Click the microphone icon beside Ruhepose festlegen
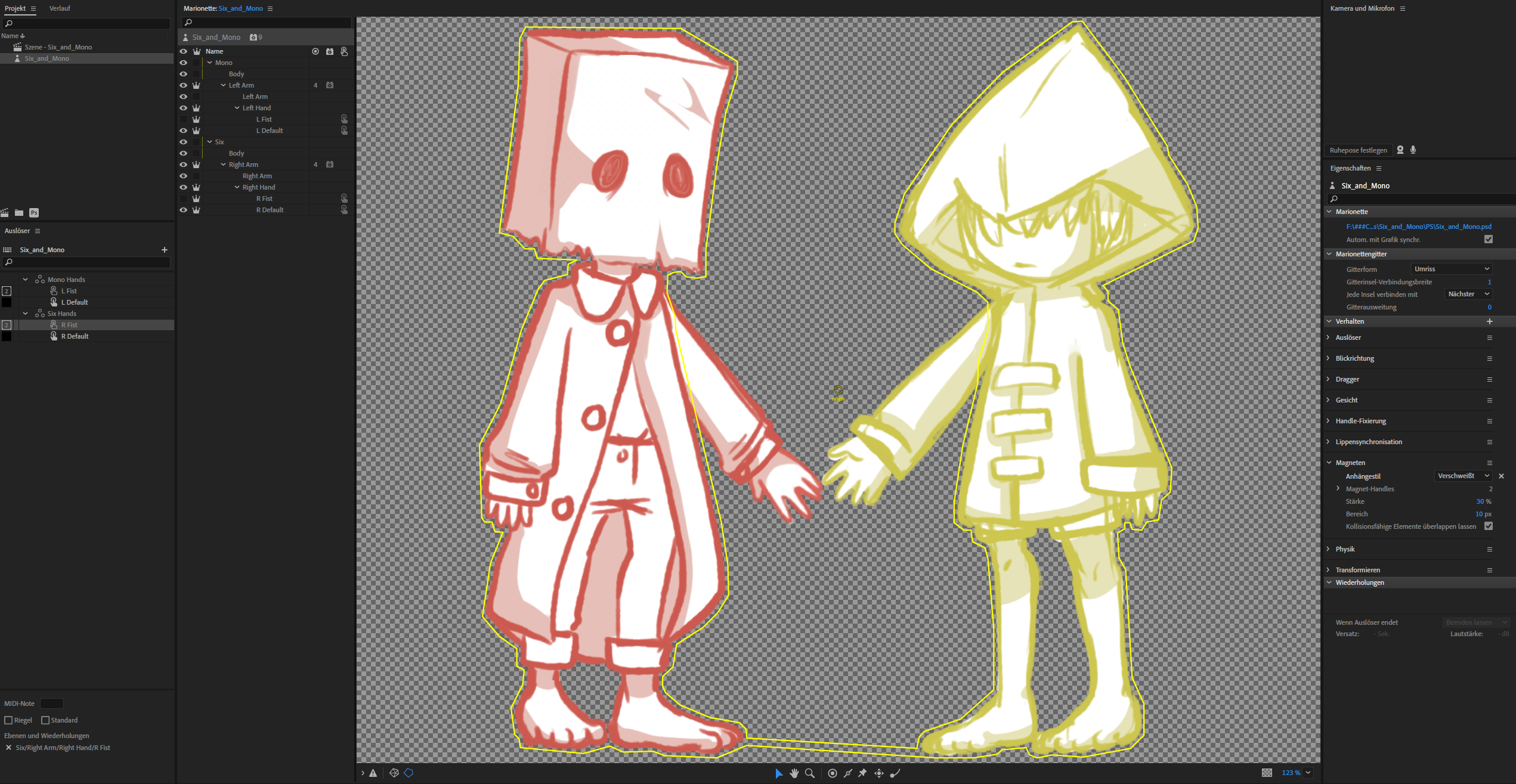 (x=1413, y=150)
